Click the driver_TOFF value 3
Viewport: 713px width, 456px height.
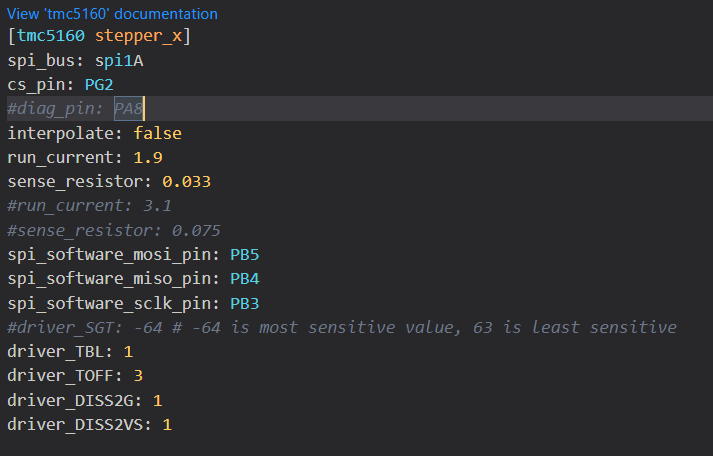click(138, 376)
